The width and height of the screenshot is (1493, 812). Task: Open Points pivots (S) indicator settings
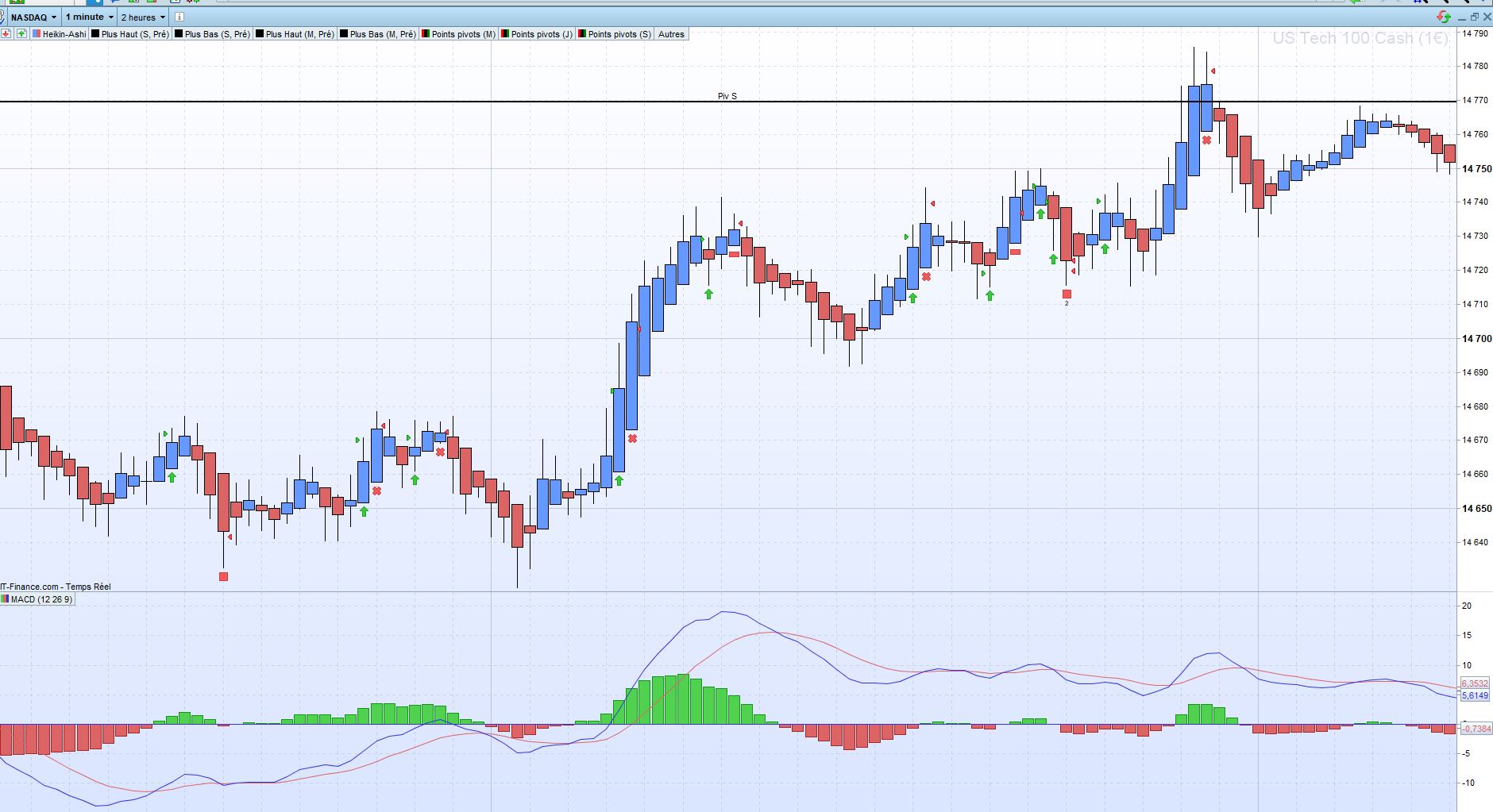point(615,34)
